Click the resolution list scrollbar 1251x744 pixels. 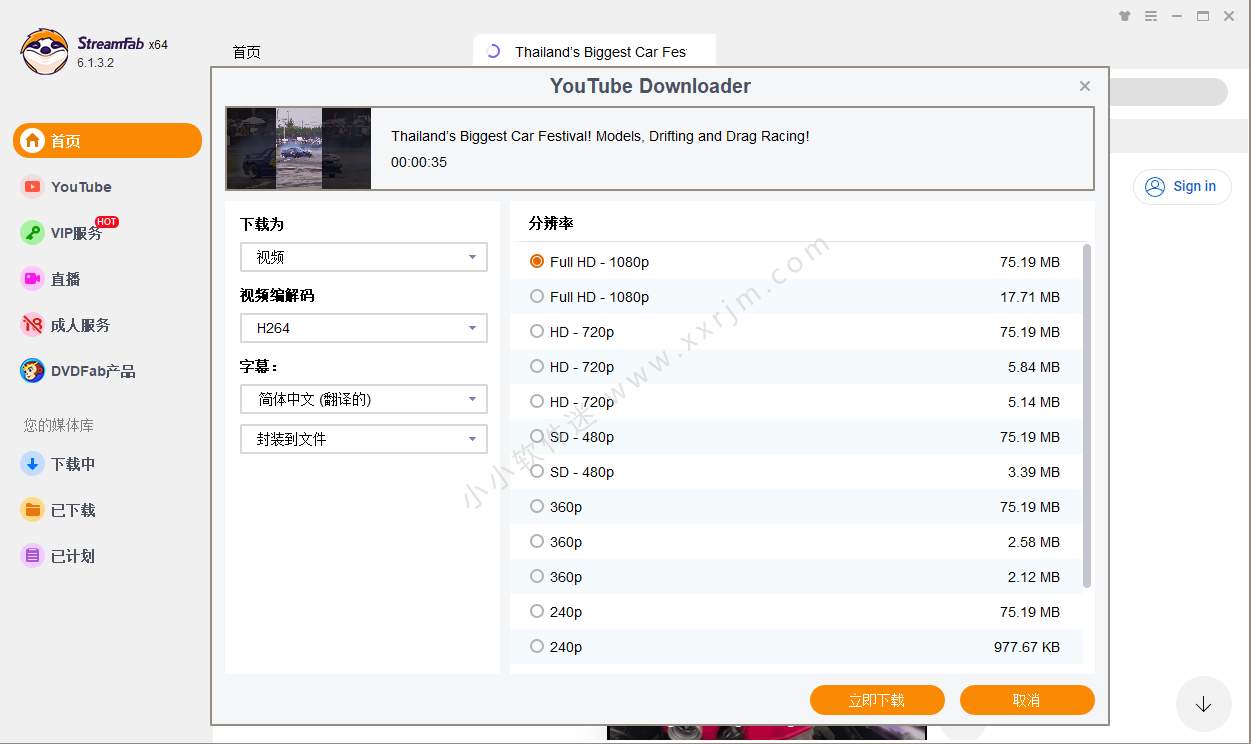pyautogui.click(x=1087, y=415)
